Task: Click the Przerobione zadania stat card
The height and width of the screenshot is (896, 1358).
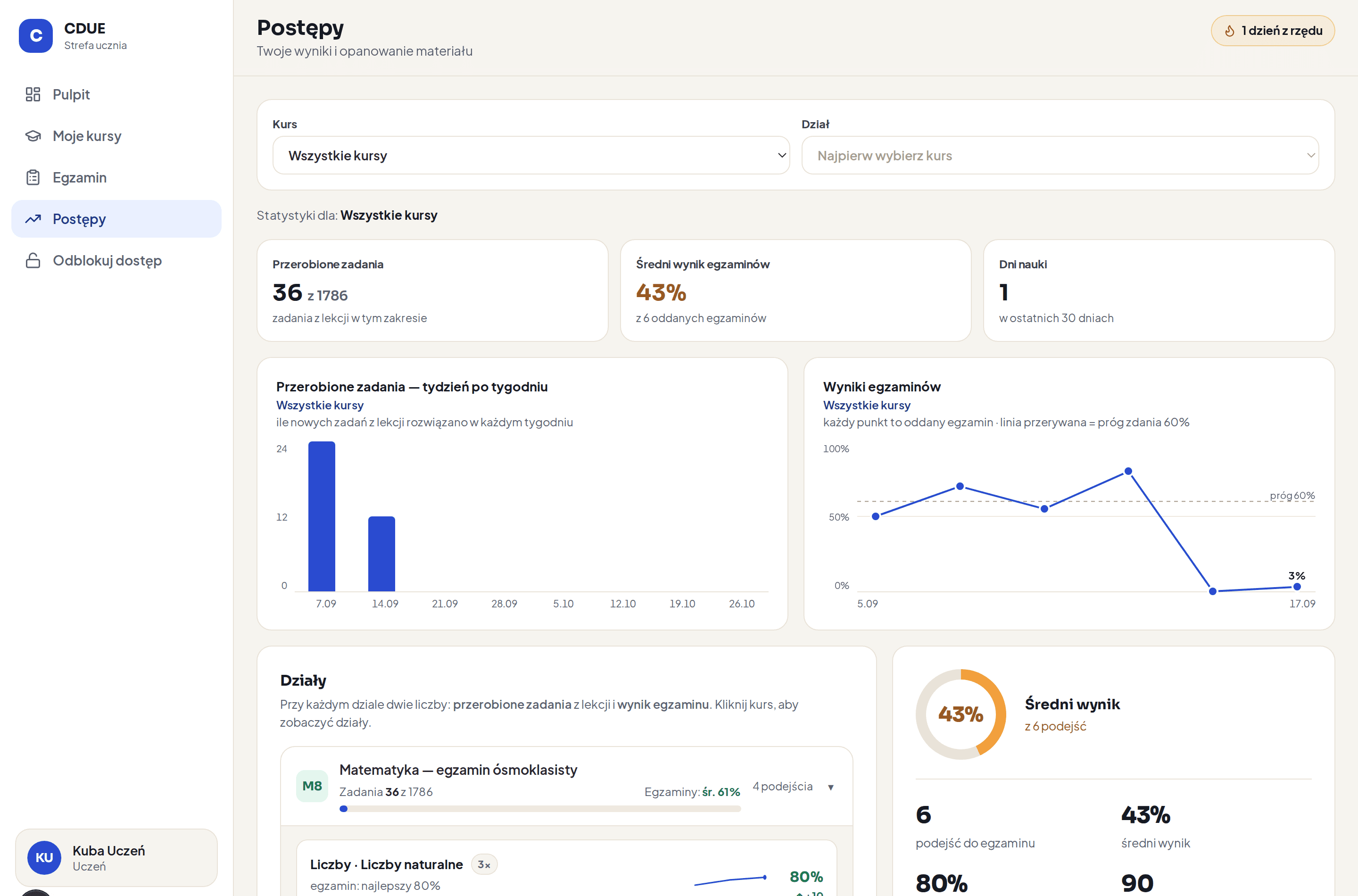Action: (432, 290)
